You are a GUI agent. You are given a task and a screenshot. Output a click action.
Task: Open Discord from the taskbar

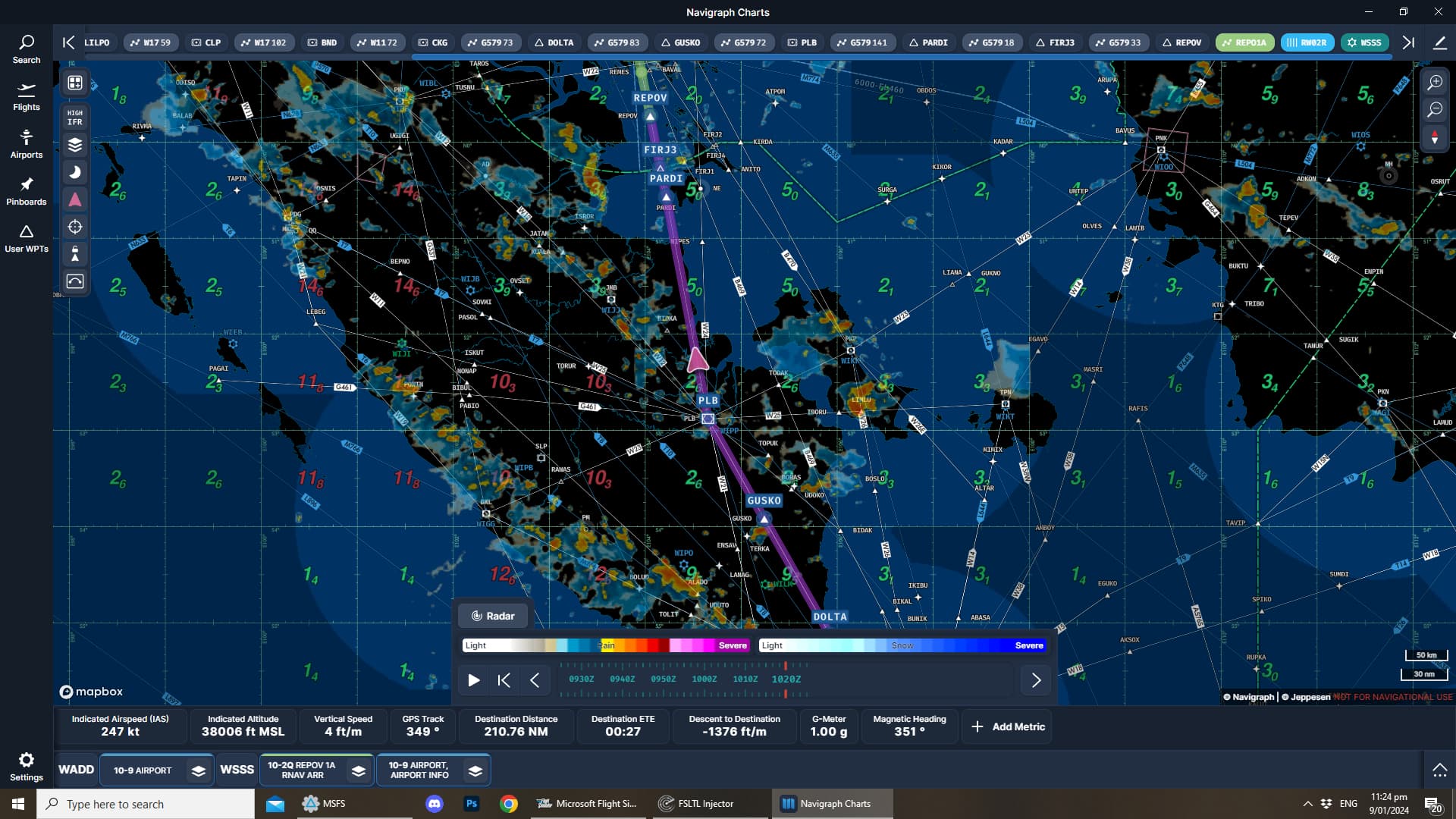pos(435,804)
